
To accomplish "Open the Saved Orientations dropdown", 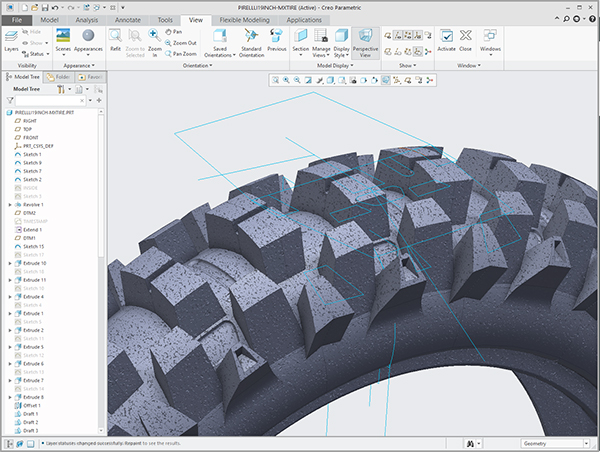I will coord(220,42).
